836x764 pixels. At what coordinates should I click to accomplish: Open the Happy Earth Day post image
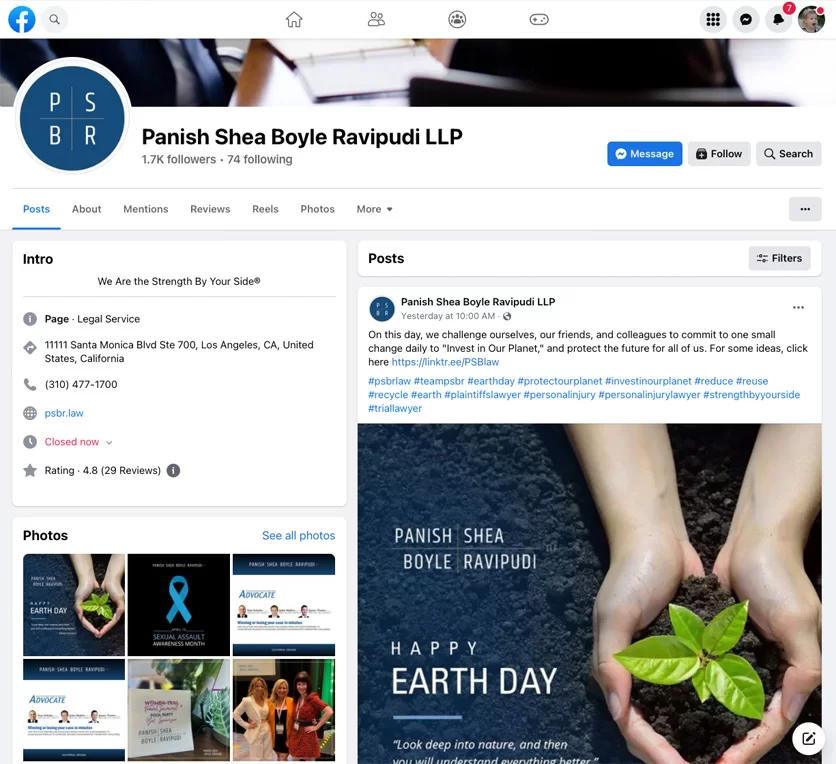tap(589, 593)
